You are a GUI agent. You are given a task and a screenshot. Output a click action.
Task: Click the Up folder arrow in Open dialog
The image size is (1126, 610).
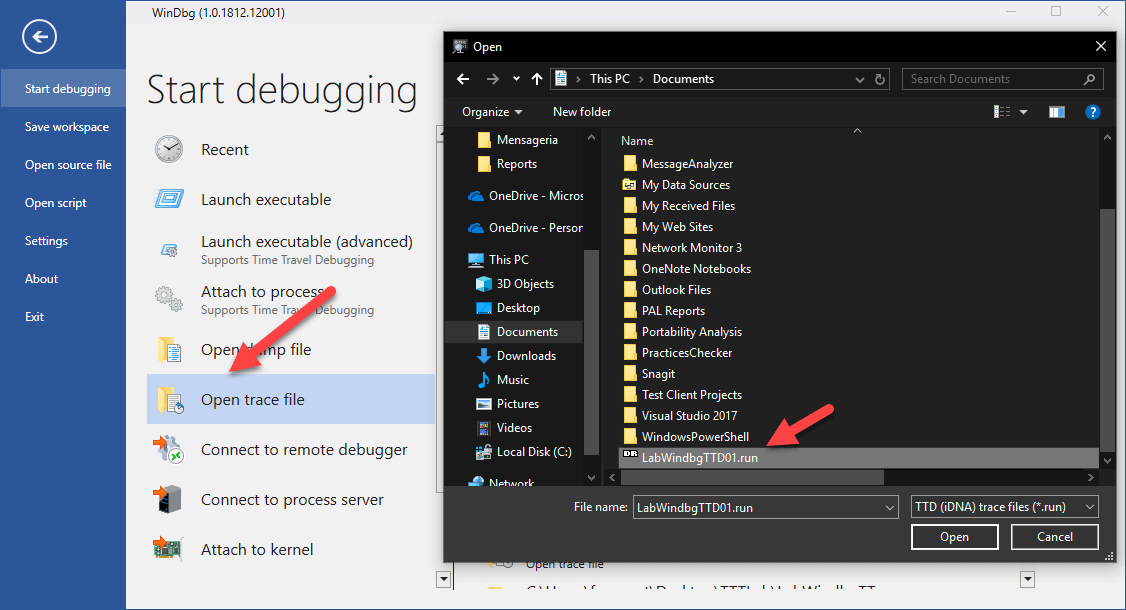(x=536, y=79)
